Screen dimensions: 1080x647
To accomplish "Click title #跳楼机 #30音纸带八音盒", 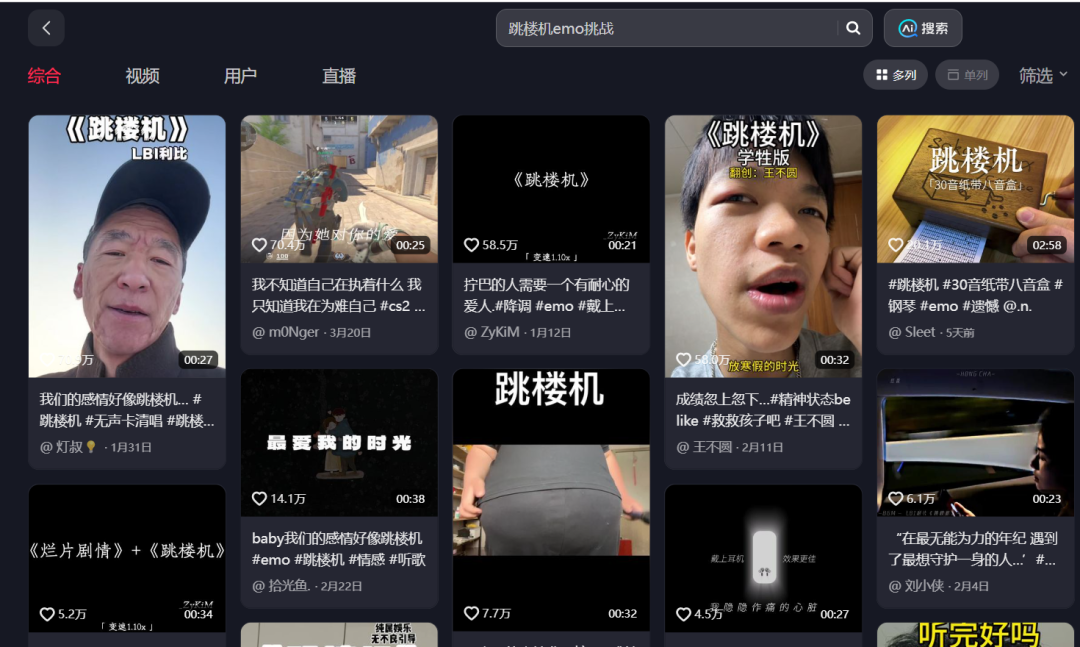I will point(975,295).
